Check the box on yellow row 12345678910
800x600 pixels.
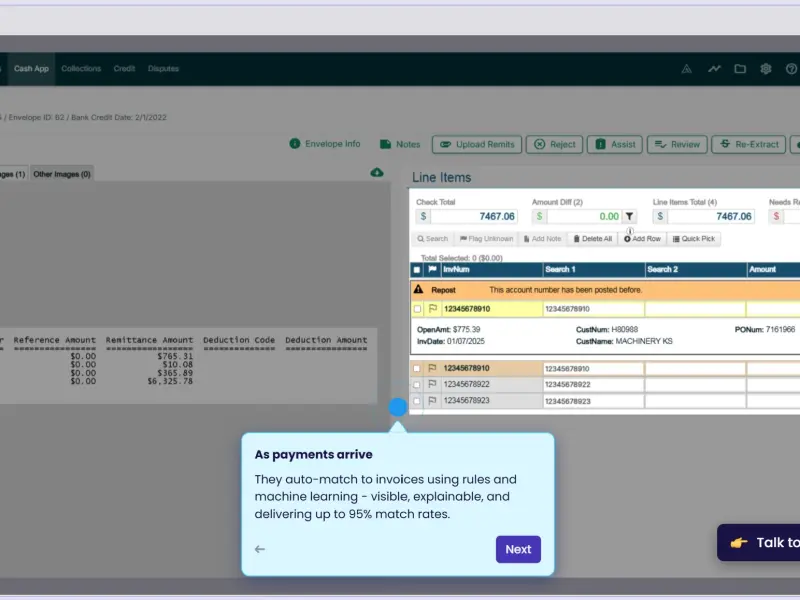pyautogui.click(x=417, y=309)
